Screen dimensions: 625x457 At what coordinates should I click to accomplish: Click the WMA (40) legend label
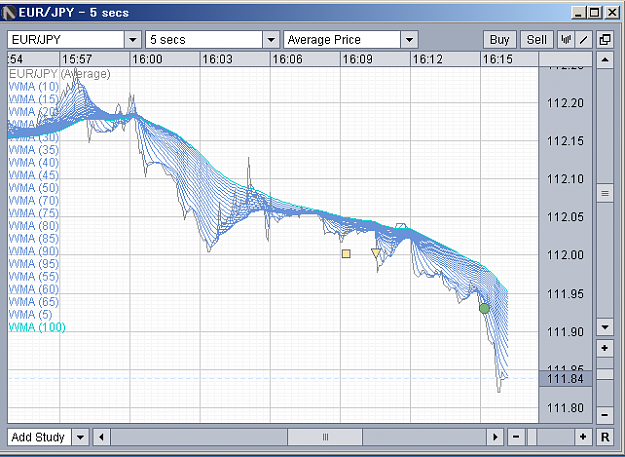[33, 163]
